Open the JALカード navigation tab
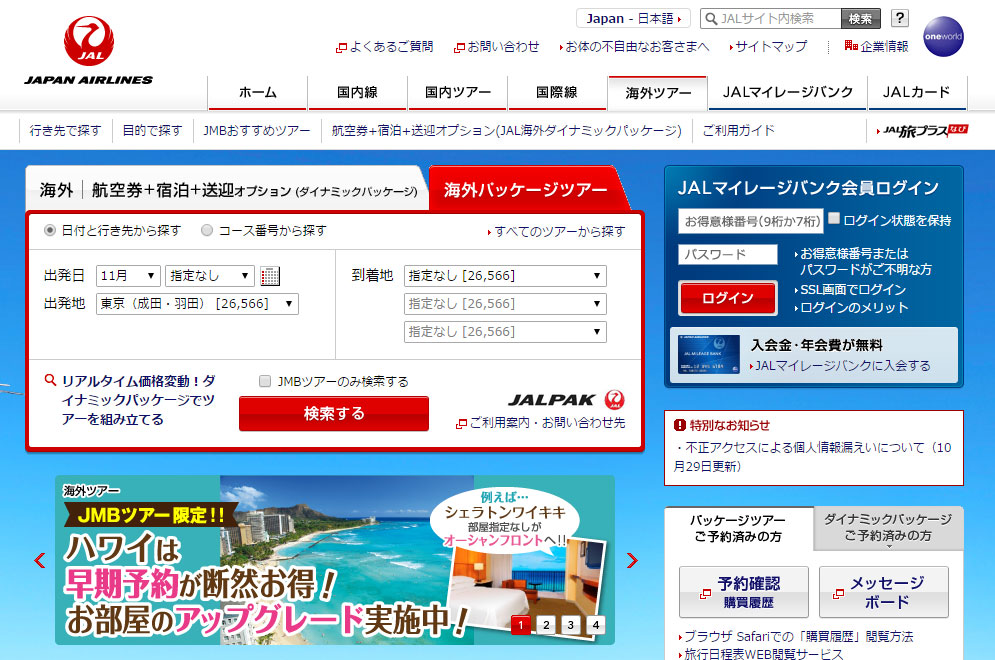Viewport: 995px width, 660px height. [917, 93]
